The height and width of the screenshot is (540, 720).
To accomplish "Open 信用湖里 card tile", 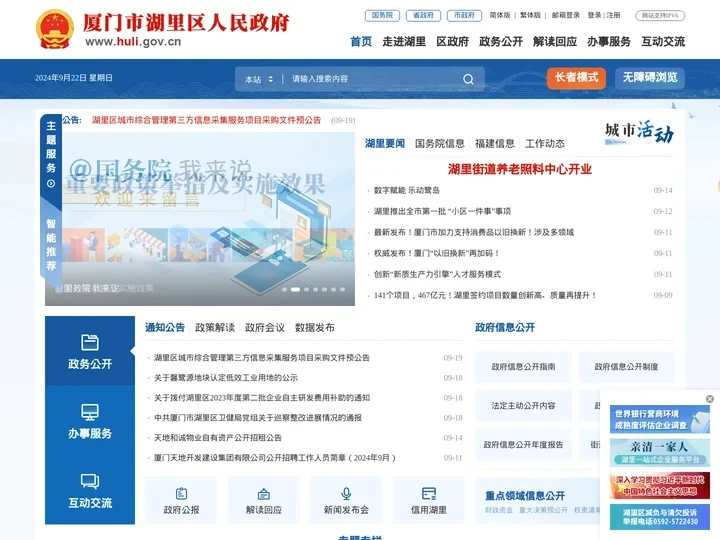I will click(428, 500).
